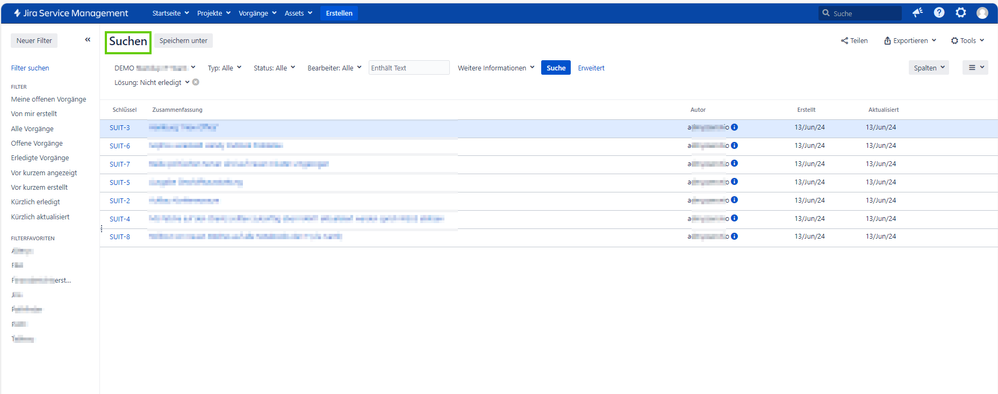Select Kürzlich aktualisiert filter

[x=40, y=216]
